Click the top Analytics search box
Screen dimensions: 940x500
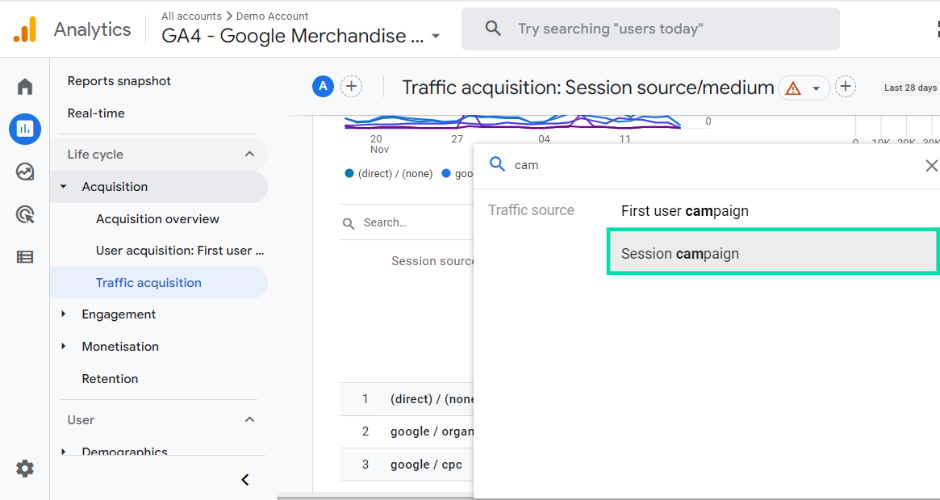coord(650,29)
